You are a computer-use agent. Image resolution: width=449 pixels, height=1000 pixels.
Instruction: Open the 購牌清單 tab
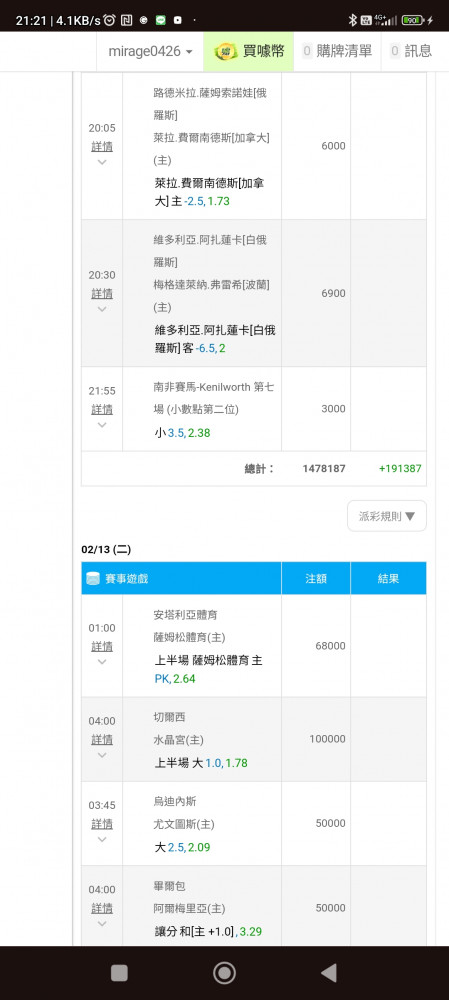coord(337,52)
